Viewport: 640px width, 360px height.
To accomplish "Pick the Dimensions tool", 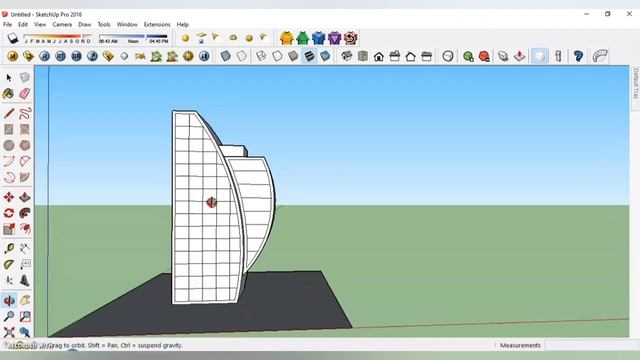I will tap(25, 248).
